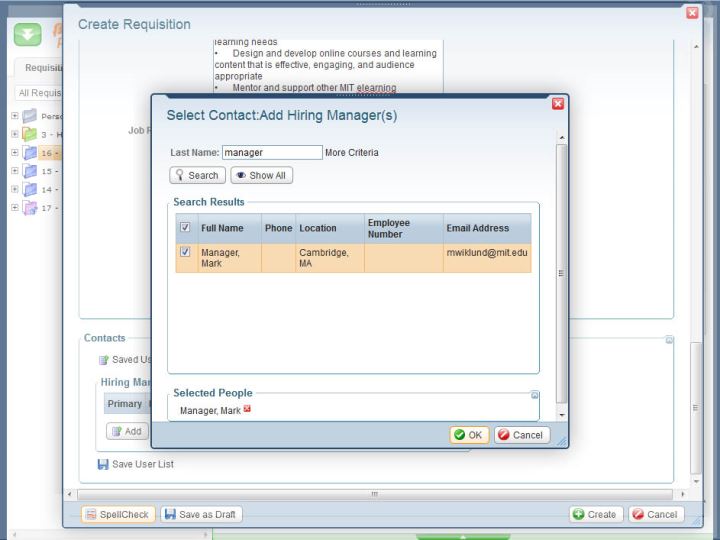Close the Select Contact dialog with X

558,103
